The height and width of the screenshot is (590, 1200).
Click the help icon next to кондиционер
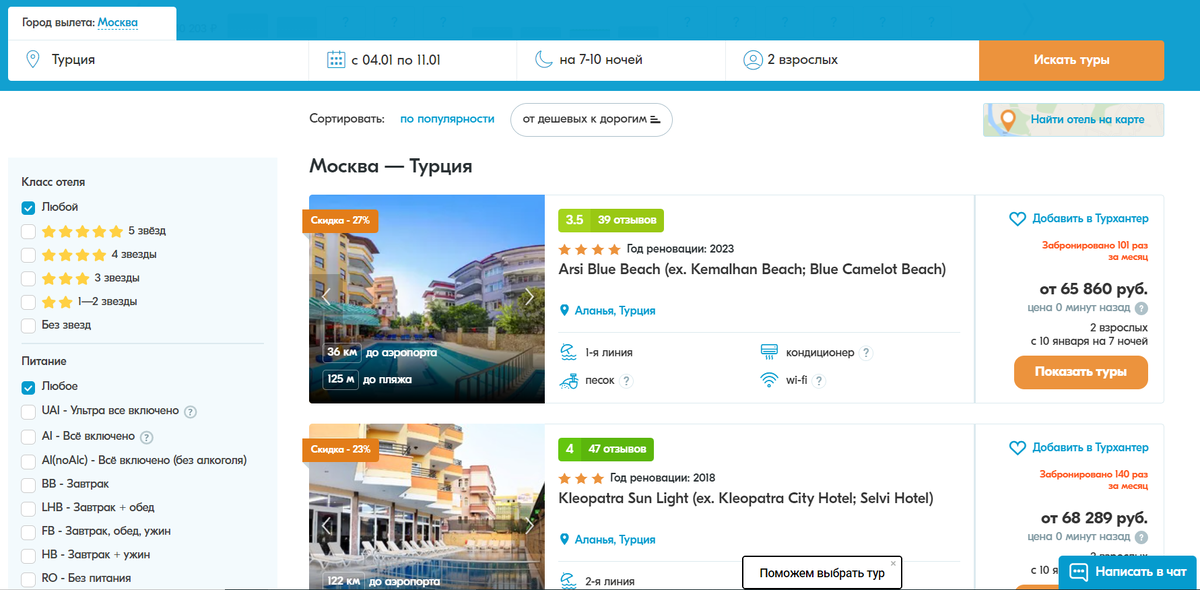tap(866, 353)
